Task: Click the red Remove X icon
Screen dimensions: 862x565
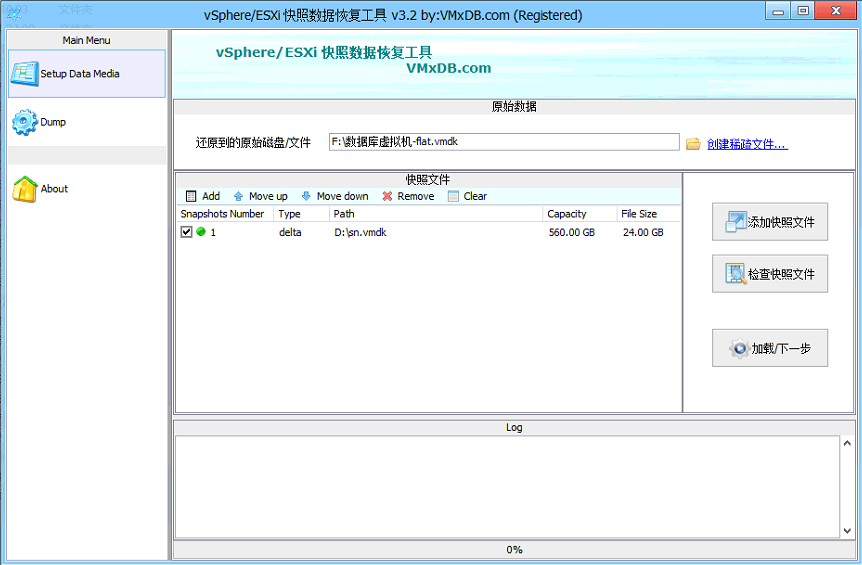Action: pos(388,196)
